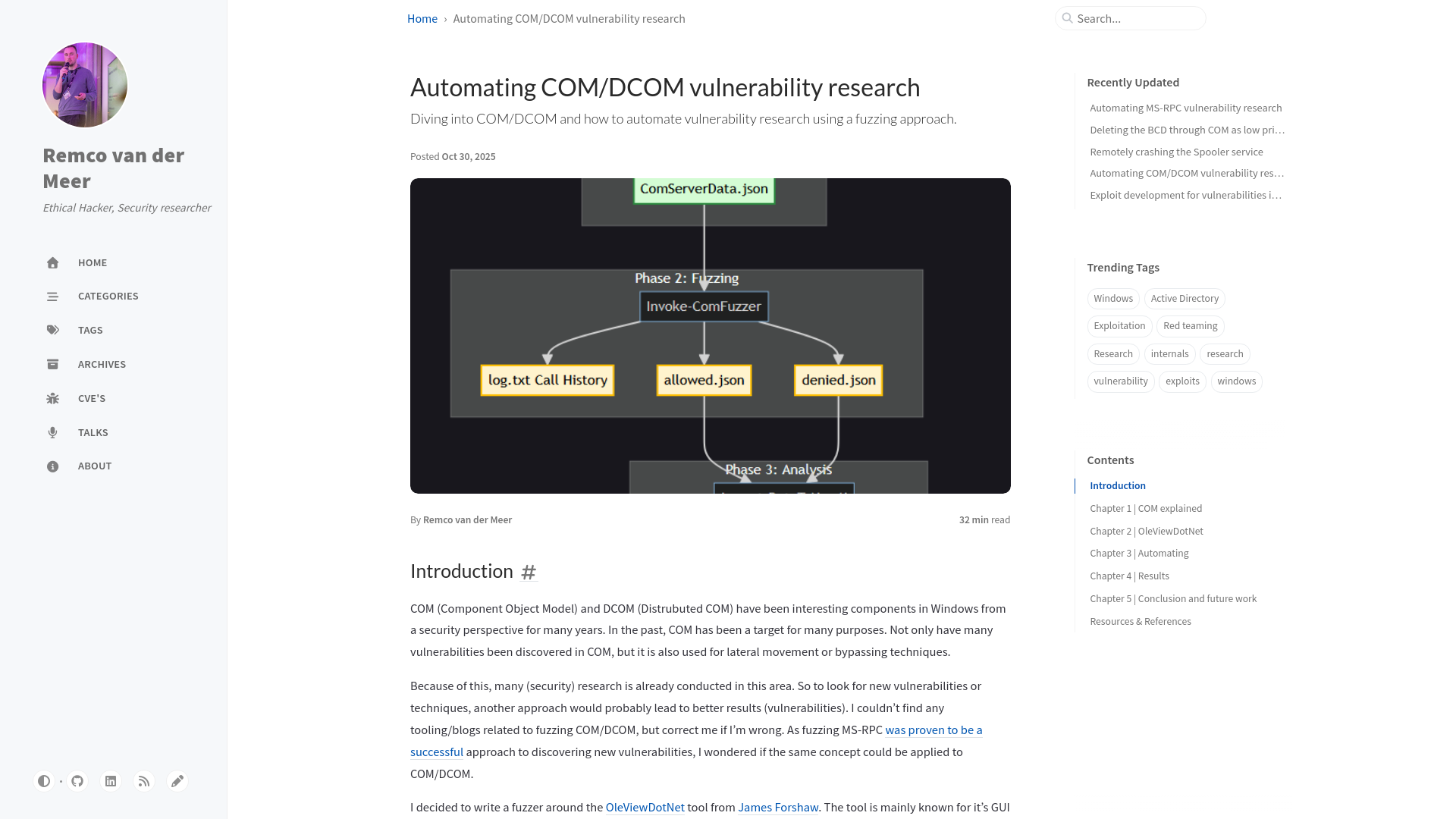
Task: Open Talks via the microphone icon
Action: (52, 432)
